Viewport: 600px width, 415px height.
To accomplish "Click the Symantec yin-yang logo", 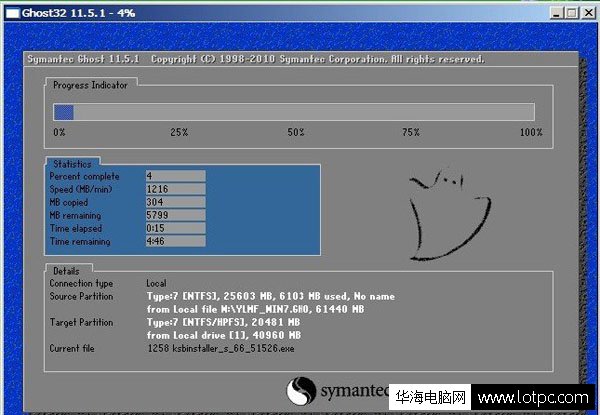I will click(x=301, y=391).
